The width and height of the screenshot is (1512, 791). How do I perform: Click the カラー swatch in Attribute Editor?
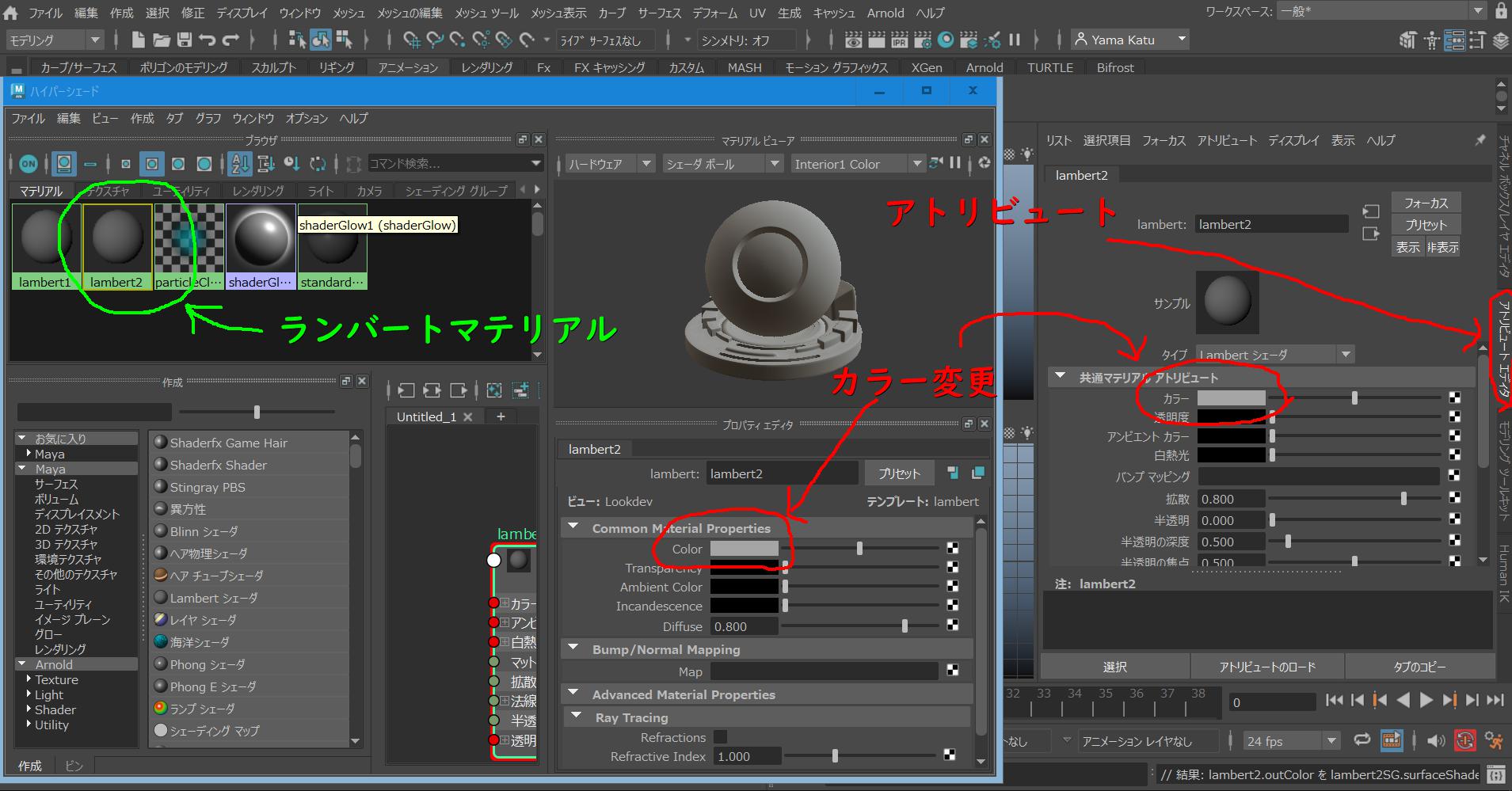pos(1231,398)
